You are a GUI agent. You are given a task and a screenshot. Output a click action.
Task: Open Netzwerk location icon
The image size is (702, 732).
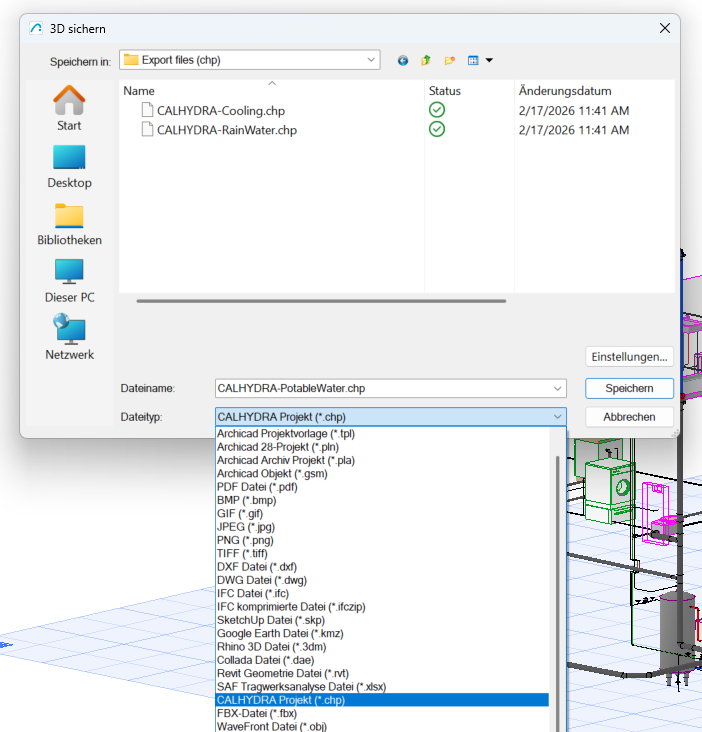[69, 337]
